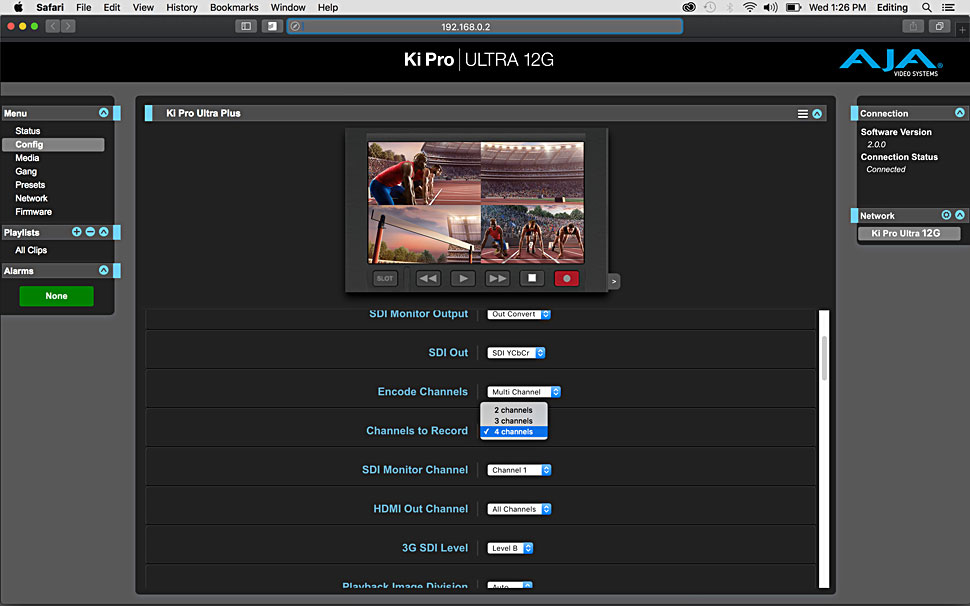Viewport: 970px width, 606px height.
Task: Click the Stop transport button
Action: pos(532,279)
